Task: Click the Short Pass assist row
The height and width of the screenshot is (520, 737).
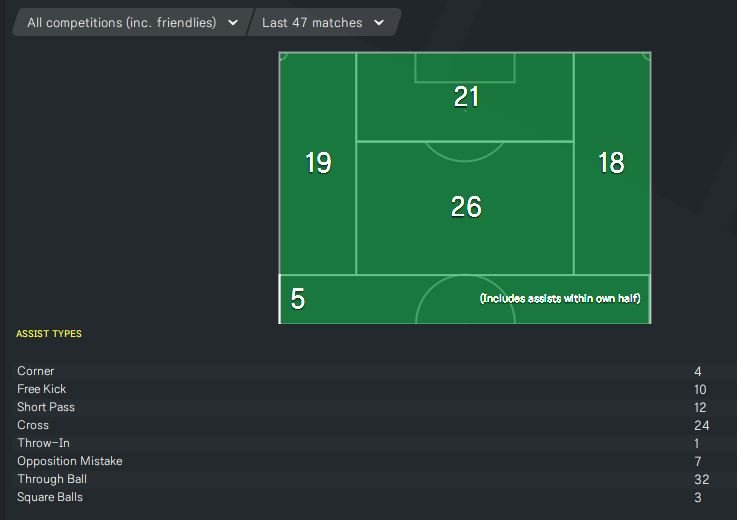Action: (x=46, y=407)
